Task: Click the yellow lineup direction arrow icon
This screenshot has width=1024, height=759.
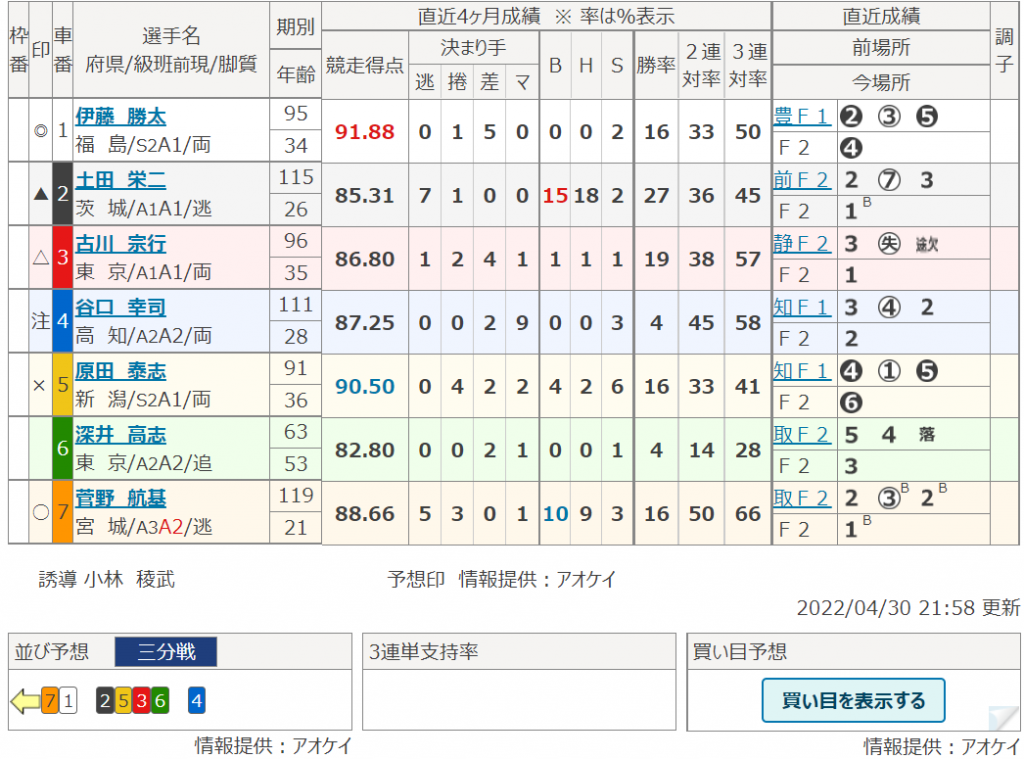Action: [25, 701]
